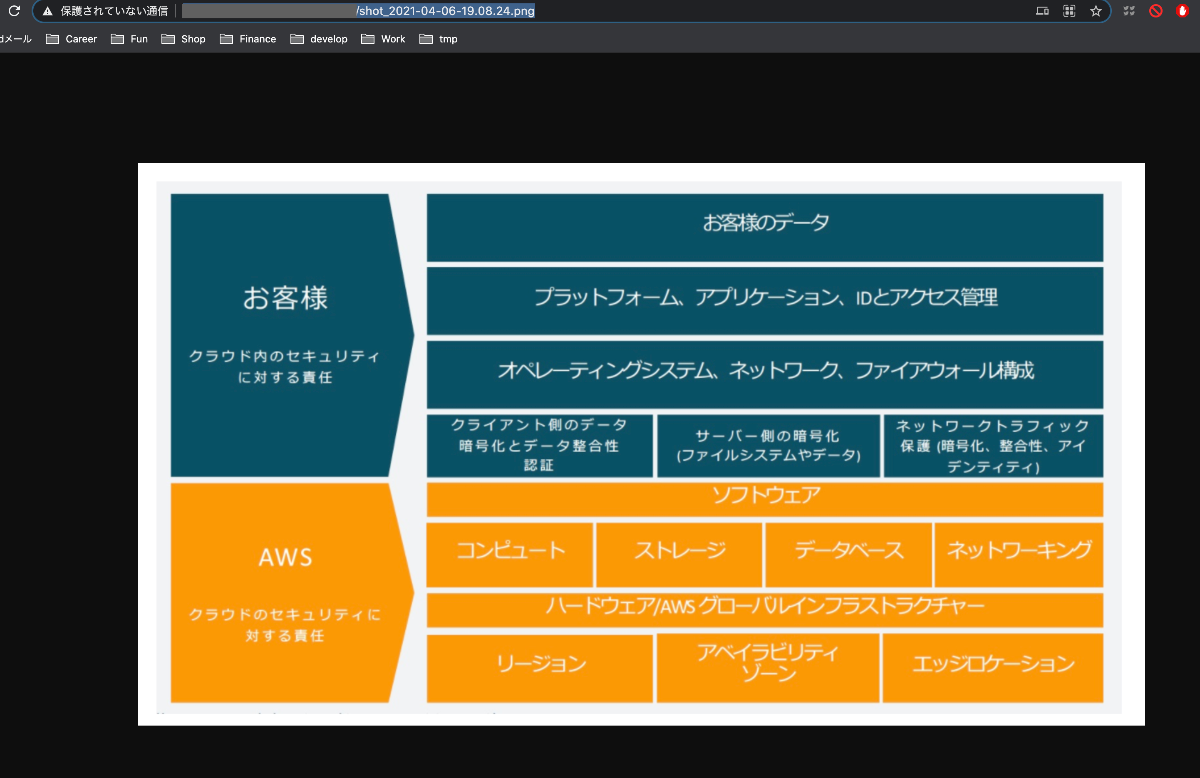Open the red stop-hand AdBlock extension

click(1182, 11)
